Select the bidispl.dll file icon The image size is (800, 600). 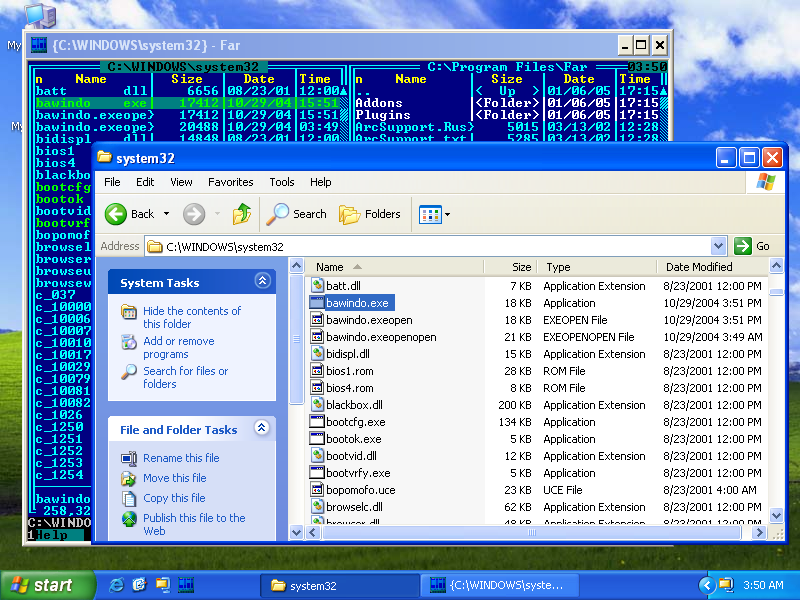[317, 354]
